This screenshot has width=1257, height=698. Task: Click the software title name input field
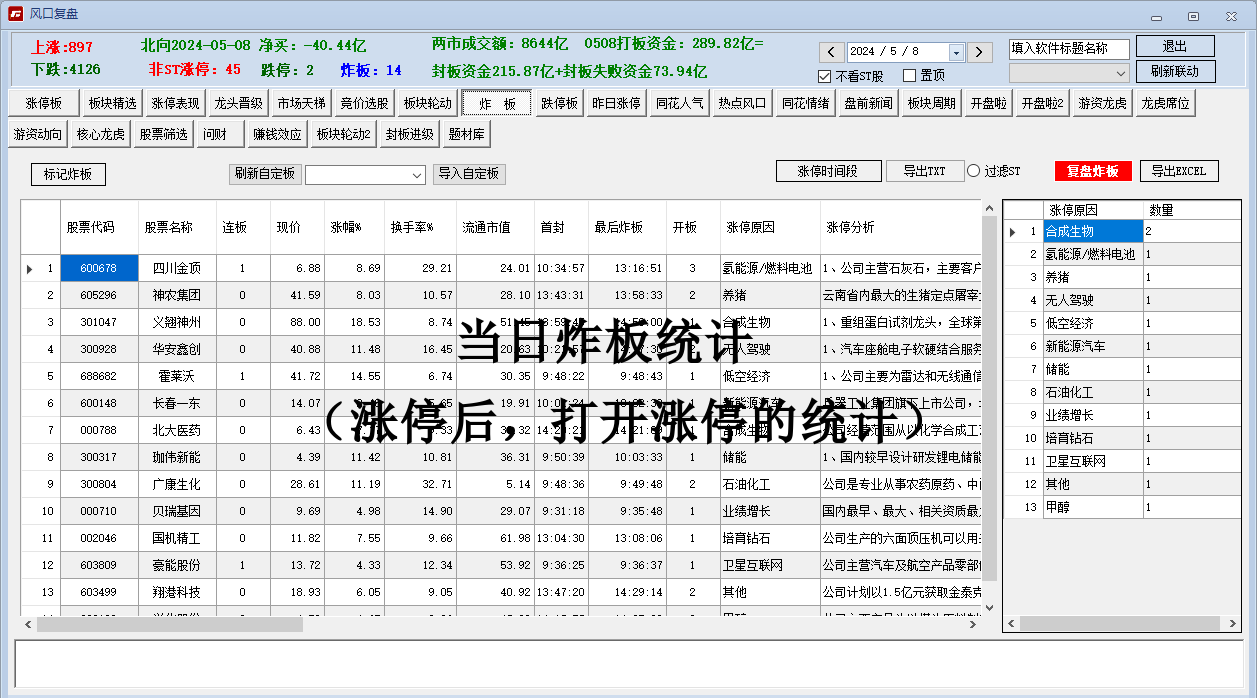click(x=1069, y=48)
